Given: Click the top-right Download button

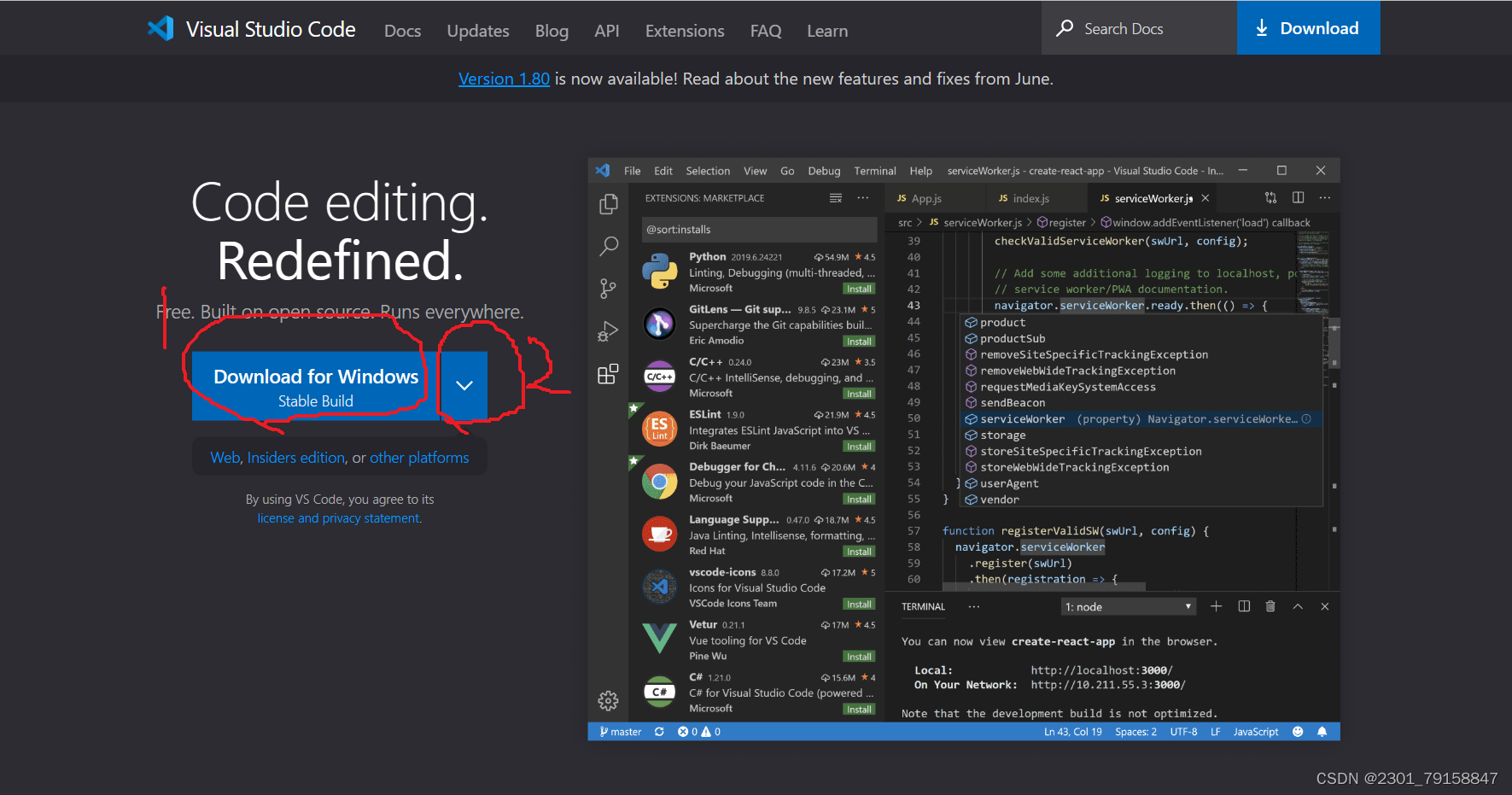Looking at the screenshot, I should tap(1308, 28).
